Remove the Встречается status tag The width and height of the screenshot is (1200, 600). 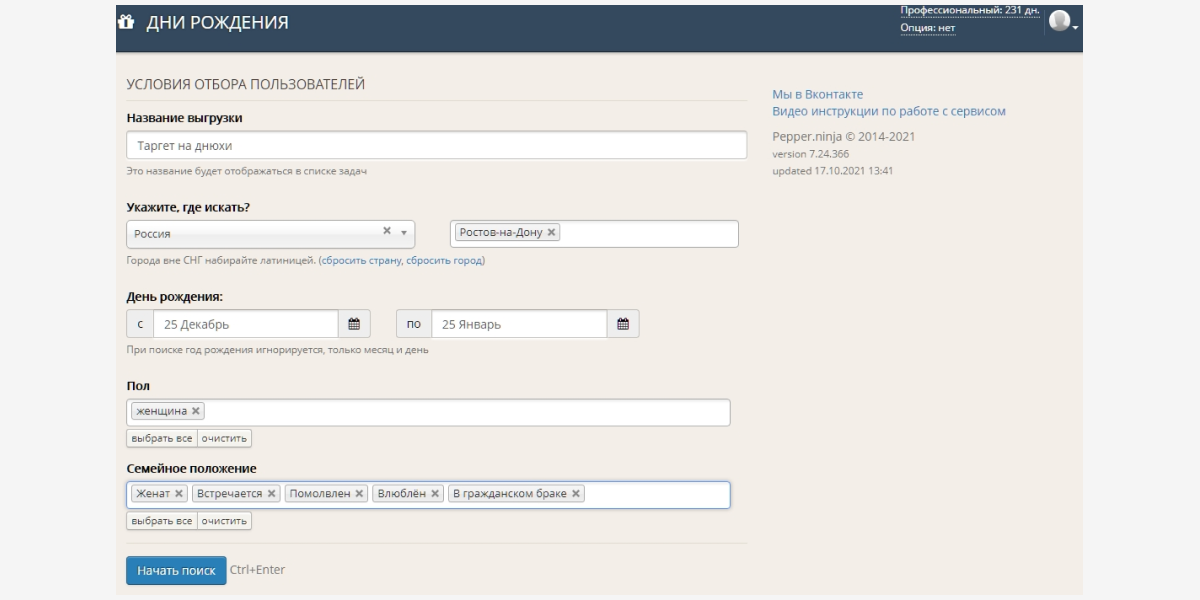pyautogui.click(x=272, y=494)
